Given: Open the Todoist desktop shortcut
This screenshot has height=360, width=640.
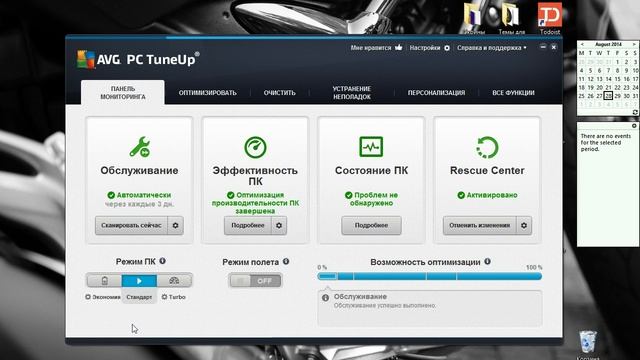Looking at the screenshot, I should point(550,18).
